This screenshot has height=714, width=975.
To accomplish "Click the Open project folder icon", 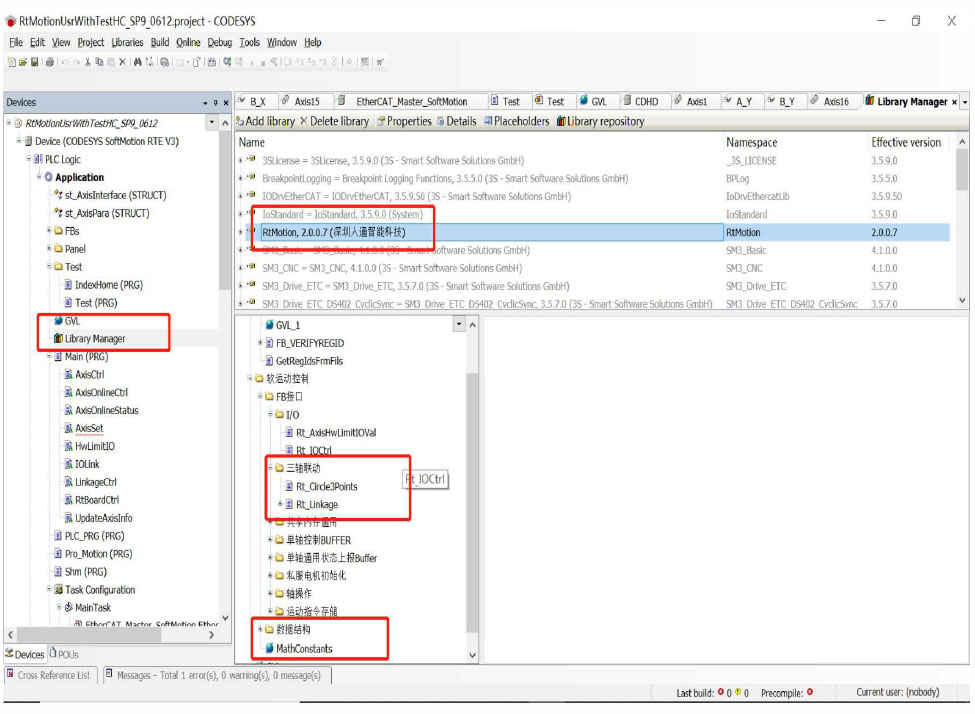I will tap(22, 62).
